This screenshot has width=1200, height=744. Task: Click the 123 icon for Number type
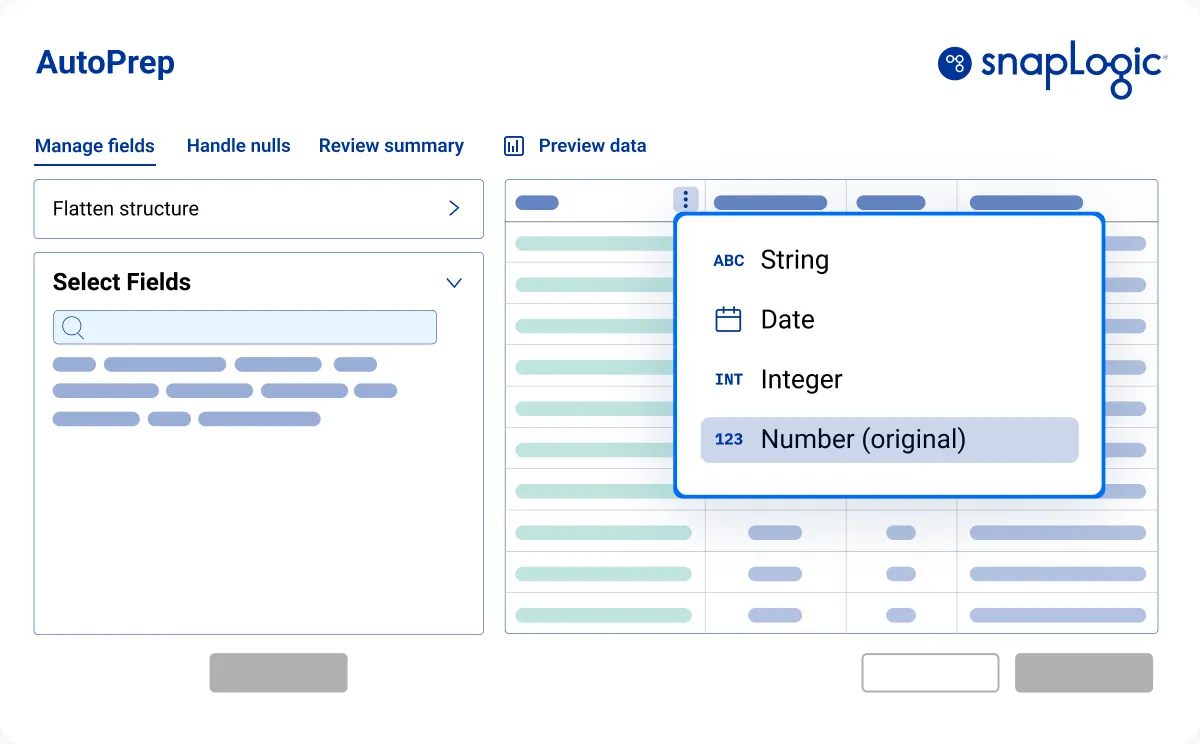click(x=729, y=440)
